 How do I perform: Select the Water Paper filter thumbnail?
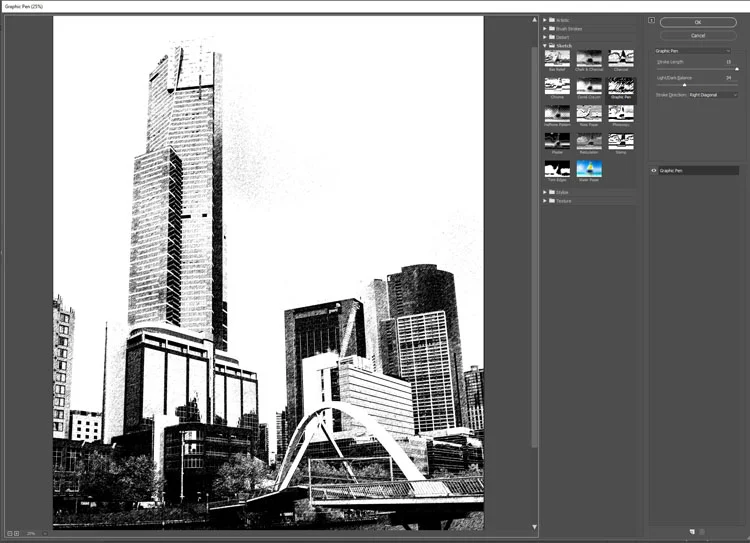tap(589, 171)
